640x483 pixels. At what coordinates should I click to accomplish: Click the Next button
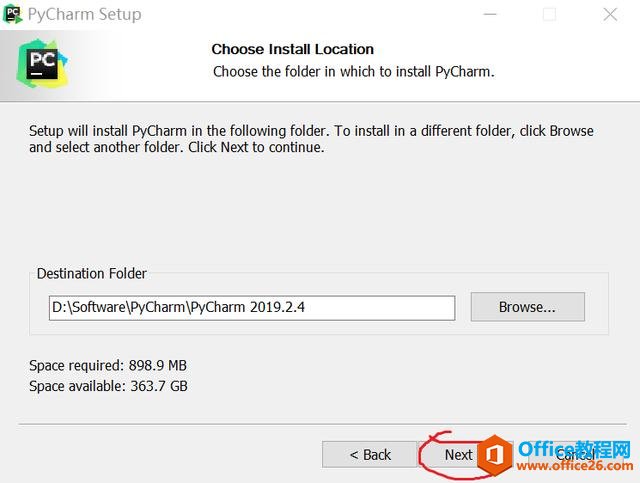coord(465,454)
